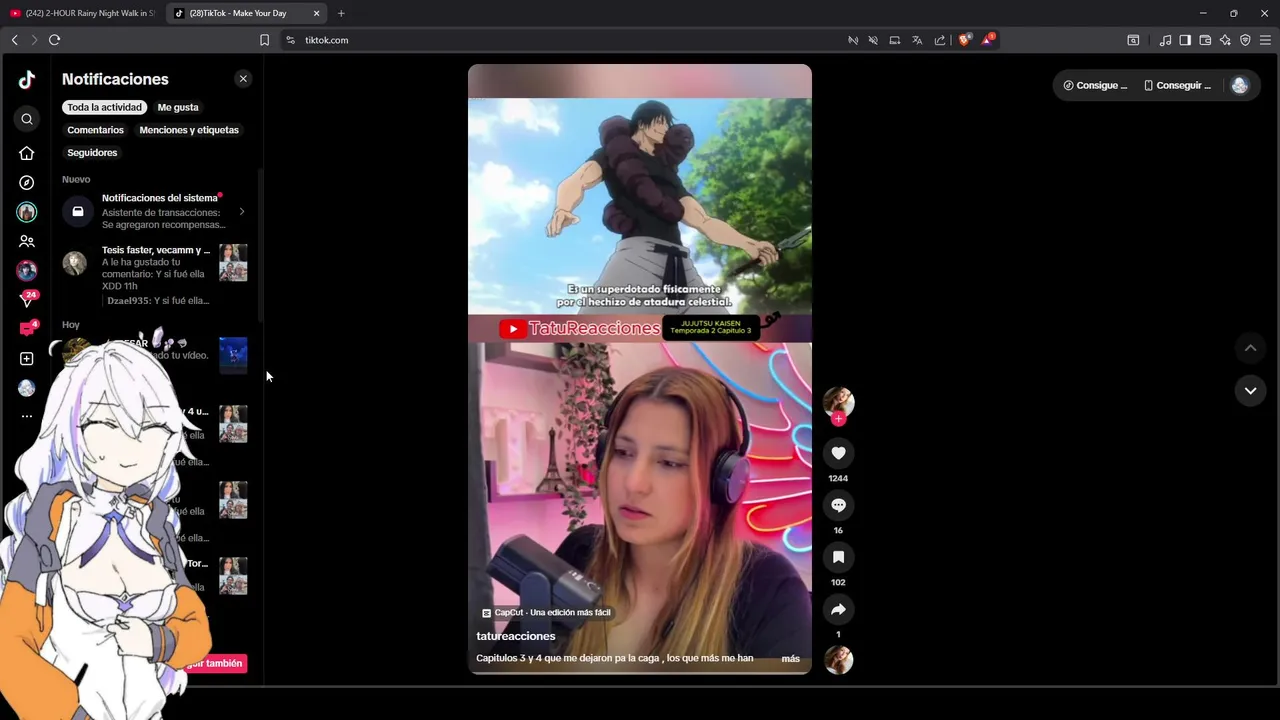
Task: Open Leo AI sparkle icon
Action: [1225, 40]
